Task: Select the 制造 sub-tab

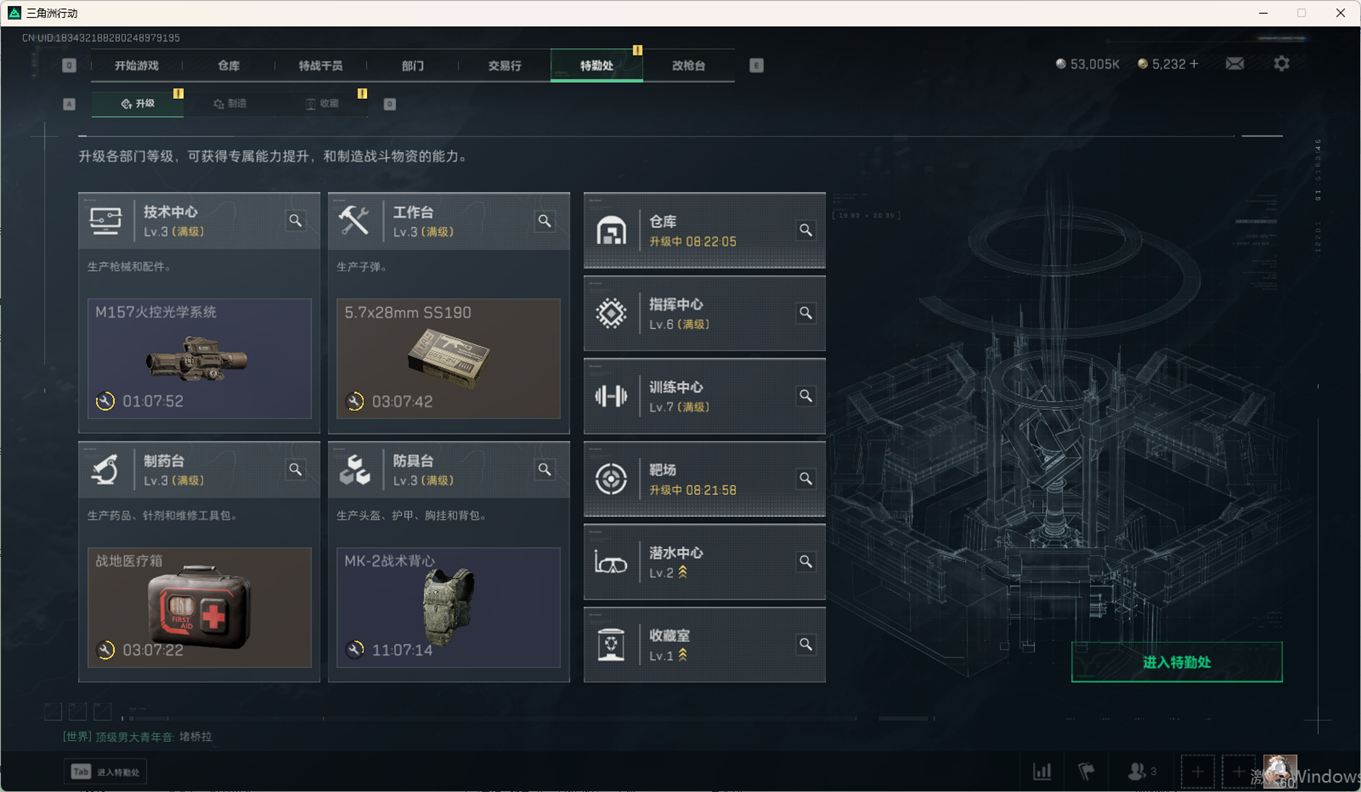Action: pos(230,104)
